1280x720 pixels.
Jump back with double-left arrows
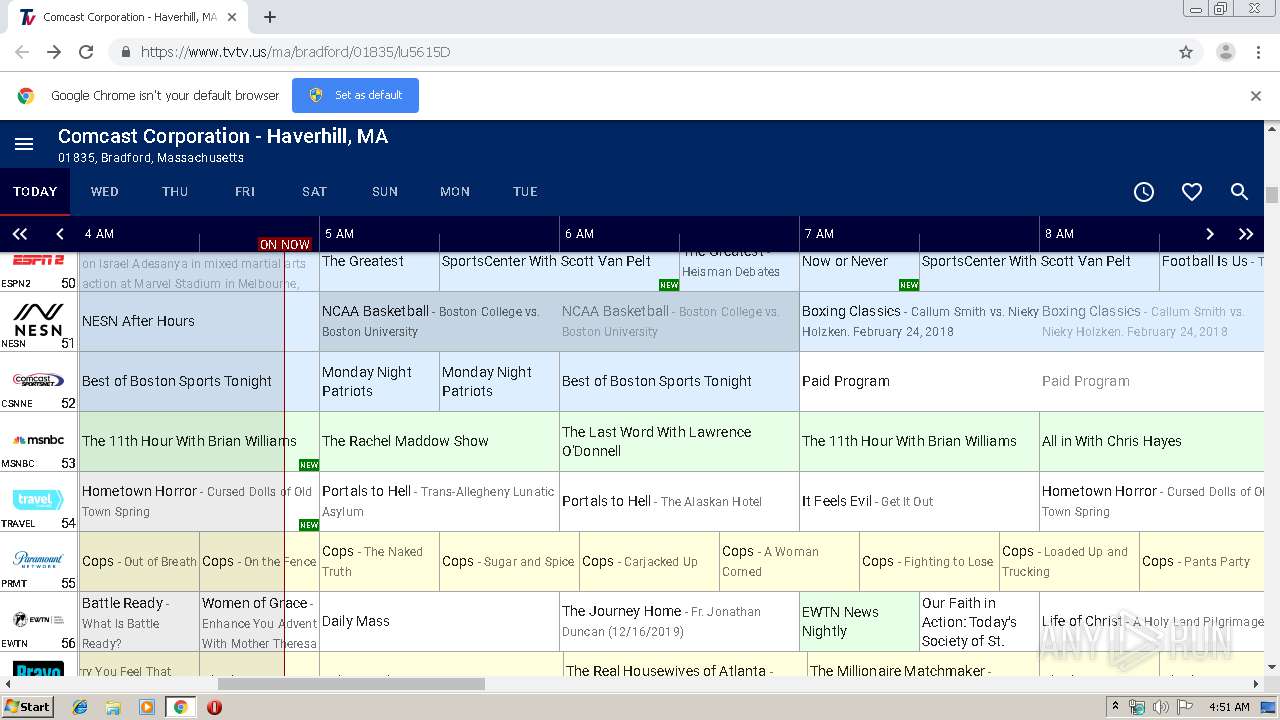pos(20,234)
